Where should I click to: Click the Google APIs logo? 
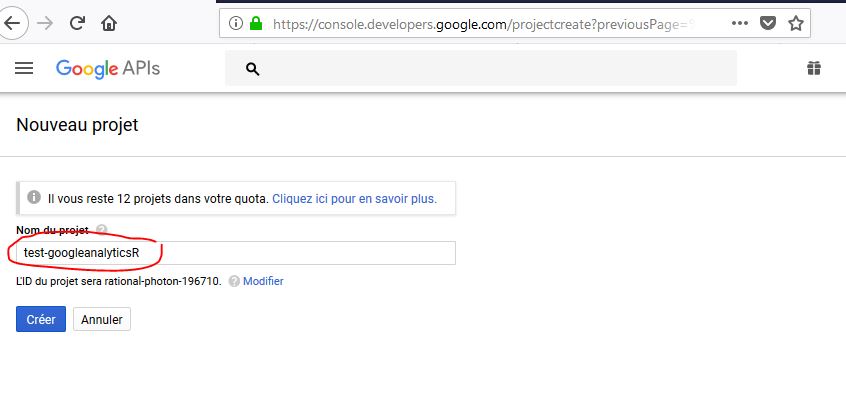[108, 69]
